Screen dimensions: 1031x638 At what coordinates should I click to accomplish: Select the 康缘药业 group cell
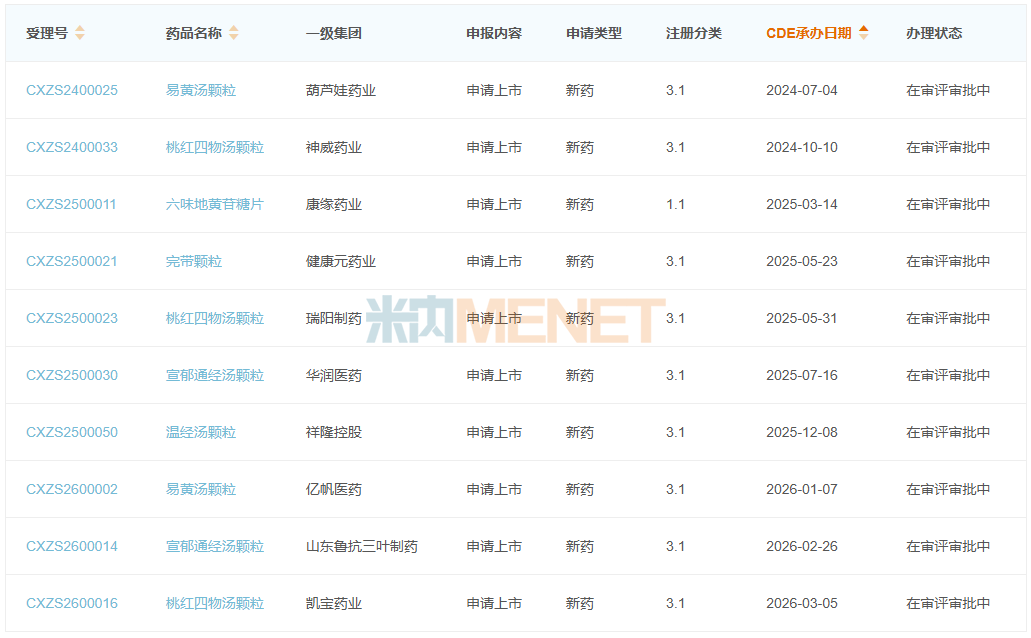(333, 205)
